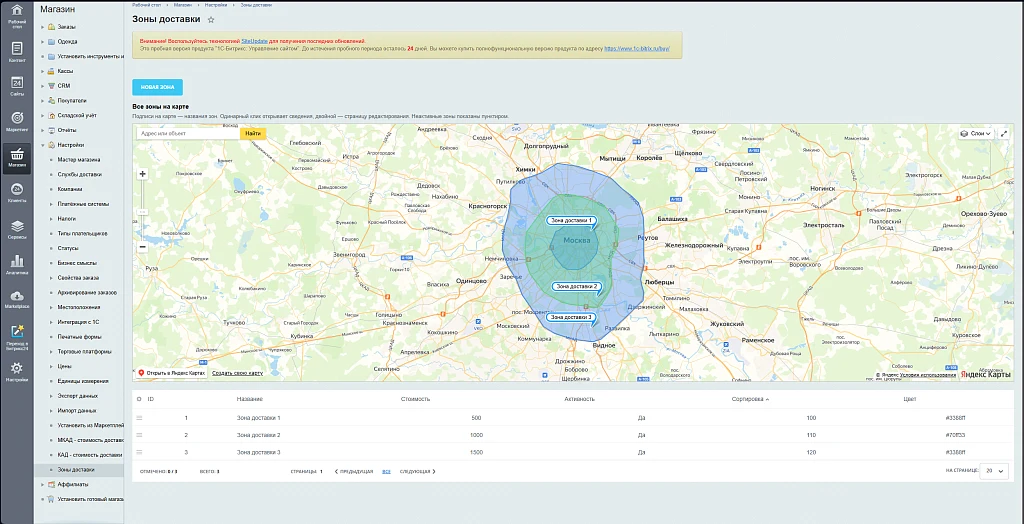The width and height of the screenshot is (1024, 524).
Task: Expand the Отчёты tree node
Action: [43, 130]
